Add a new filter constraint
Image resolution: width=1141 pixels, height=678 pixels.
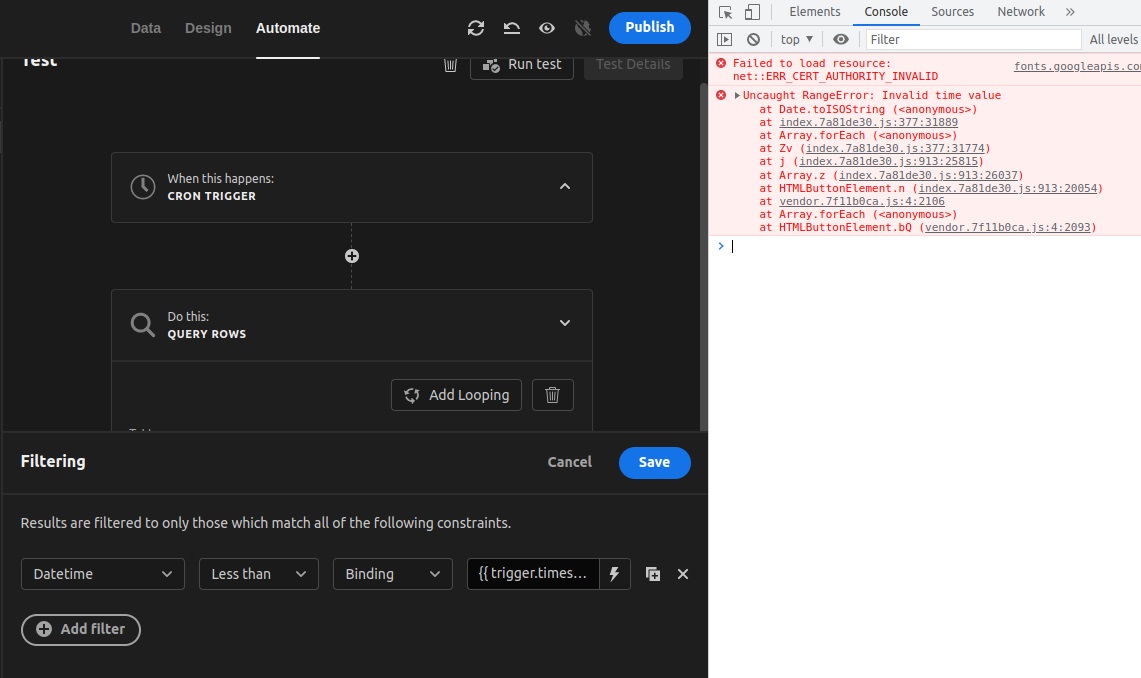click(80, 629)
